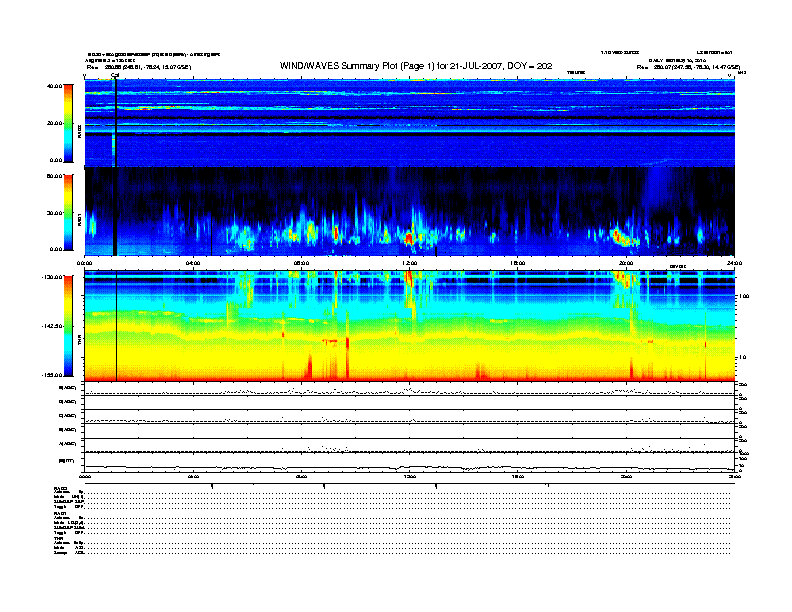This screenshot has height=612, width=792.
Task: Select the TNR rainbow color scale bar
Action: tap(68, 326)
